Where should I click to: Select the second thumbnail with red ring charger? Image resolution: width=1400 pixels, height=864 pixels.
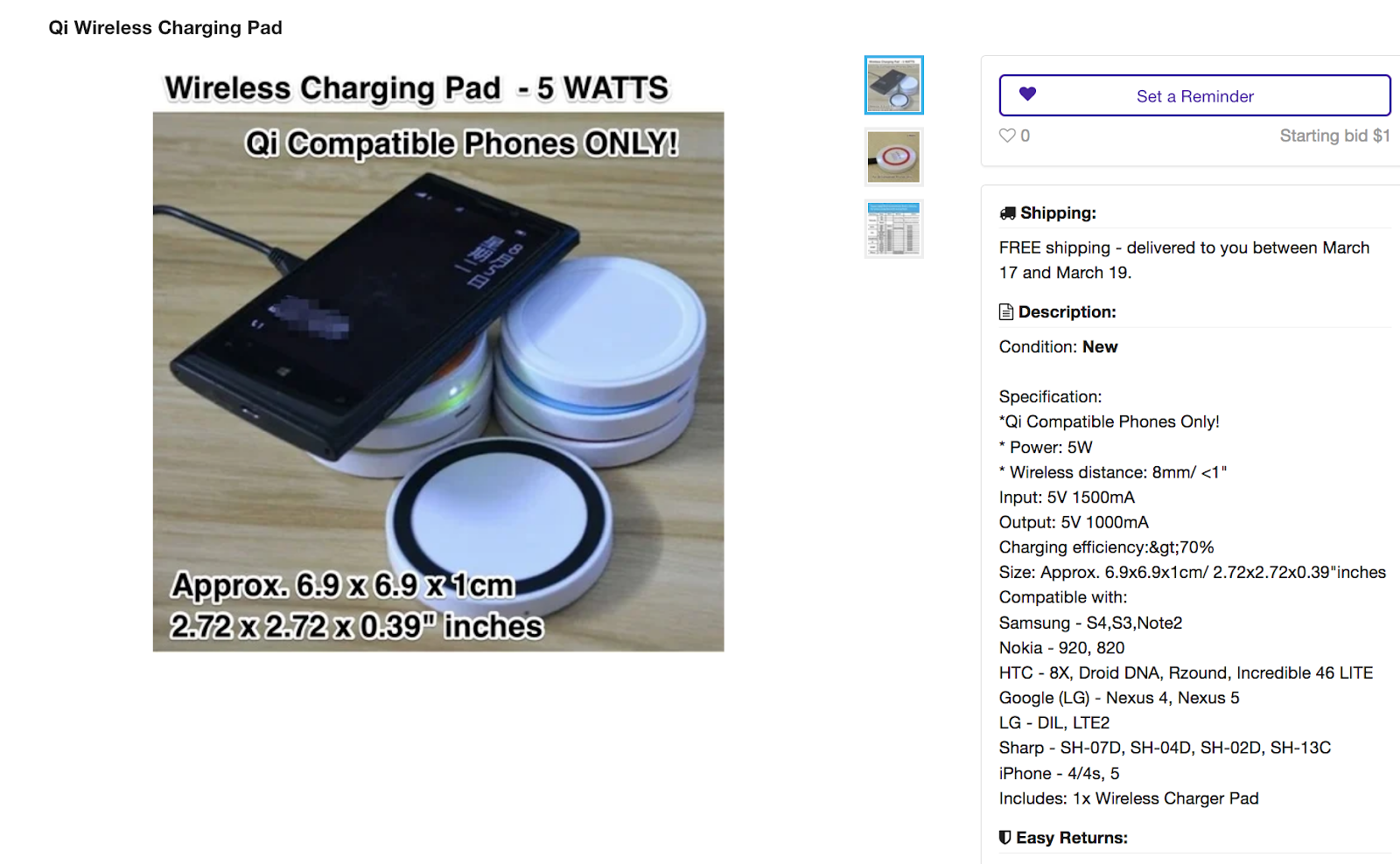(x=893, y=157)
